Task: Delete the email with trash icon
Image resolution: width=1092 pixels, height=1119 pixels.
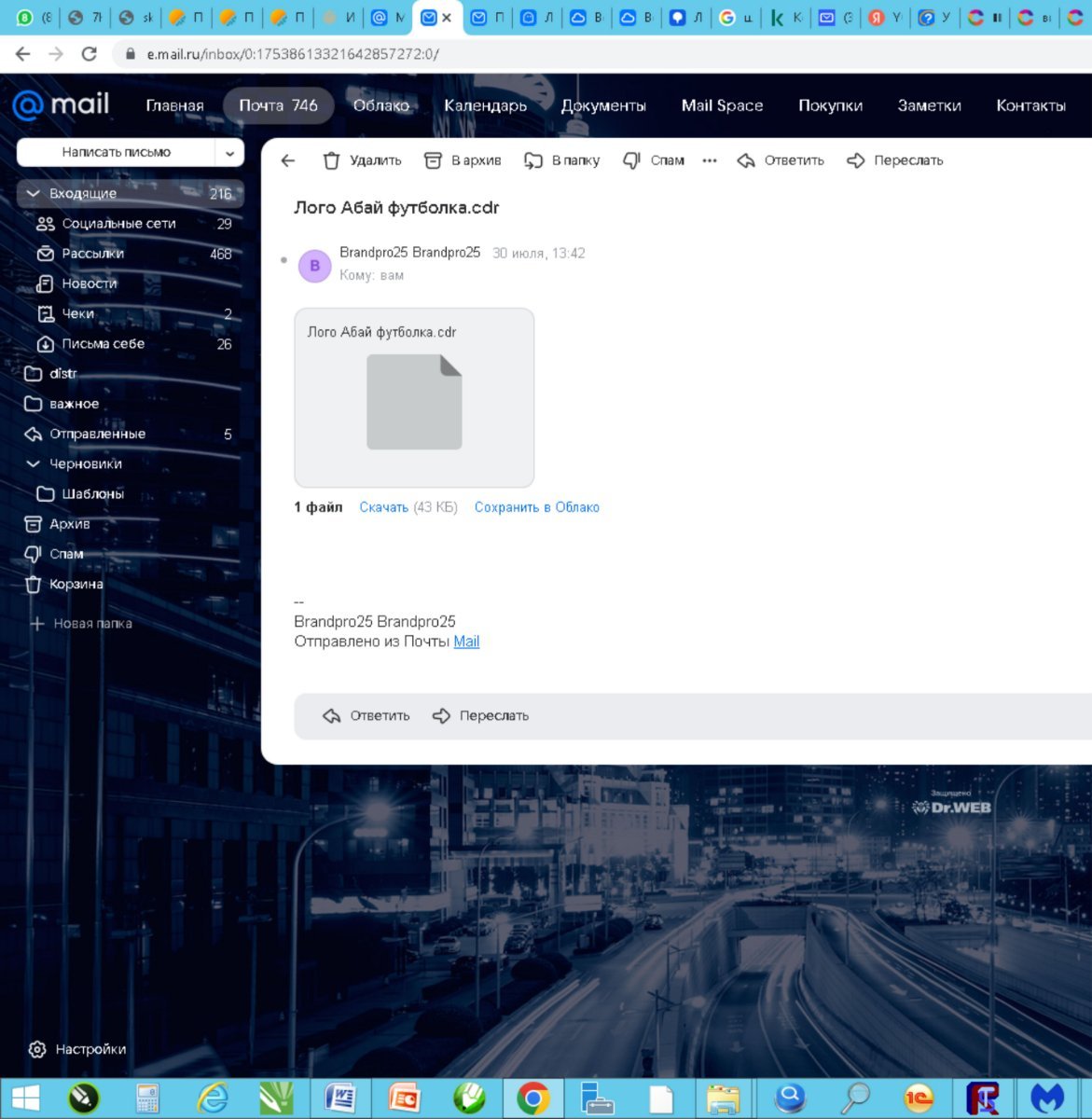Action: pos(362,160)
